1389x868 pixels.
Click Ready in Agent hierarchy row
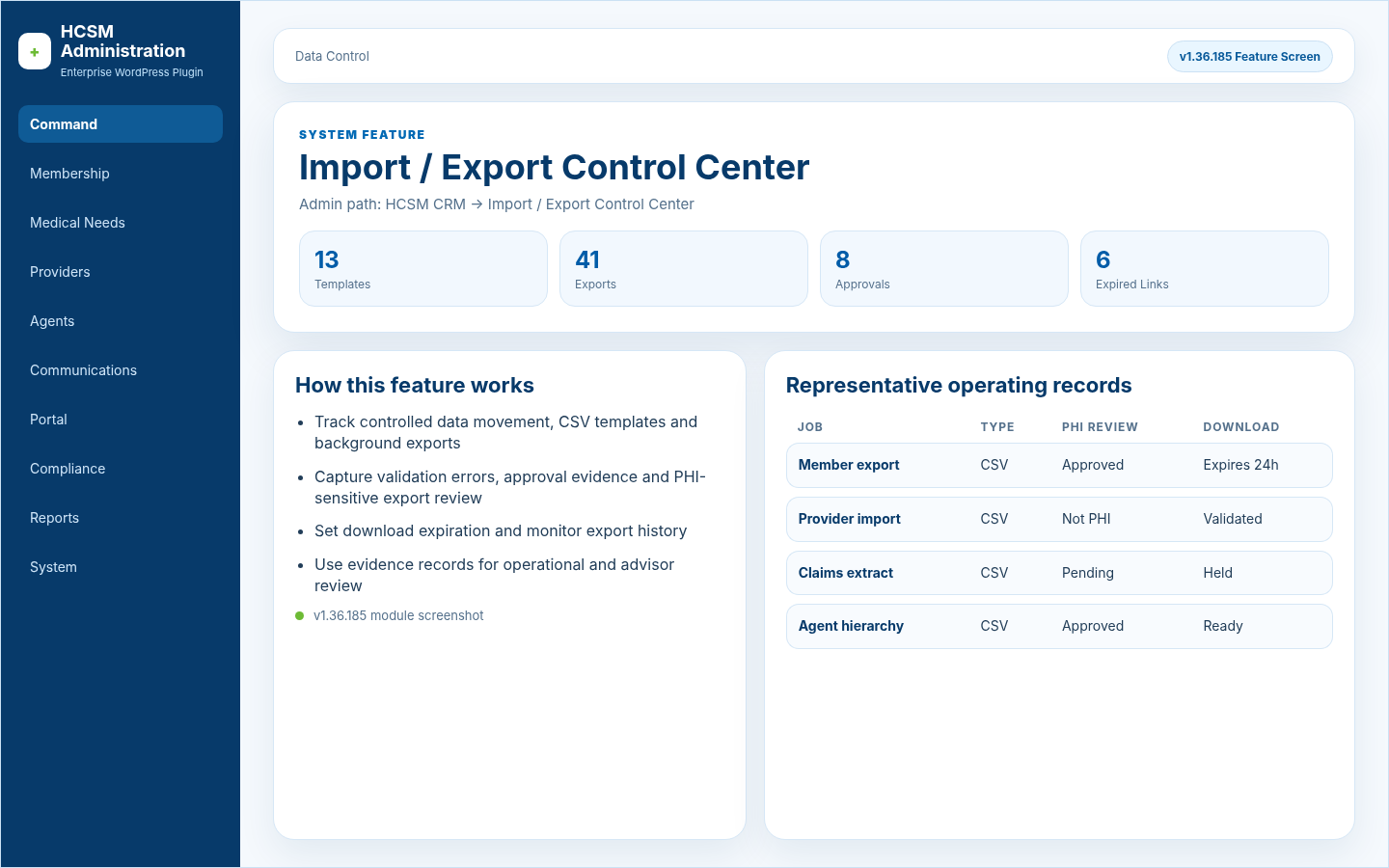click(x=1223, y=626)
